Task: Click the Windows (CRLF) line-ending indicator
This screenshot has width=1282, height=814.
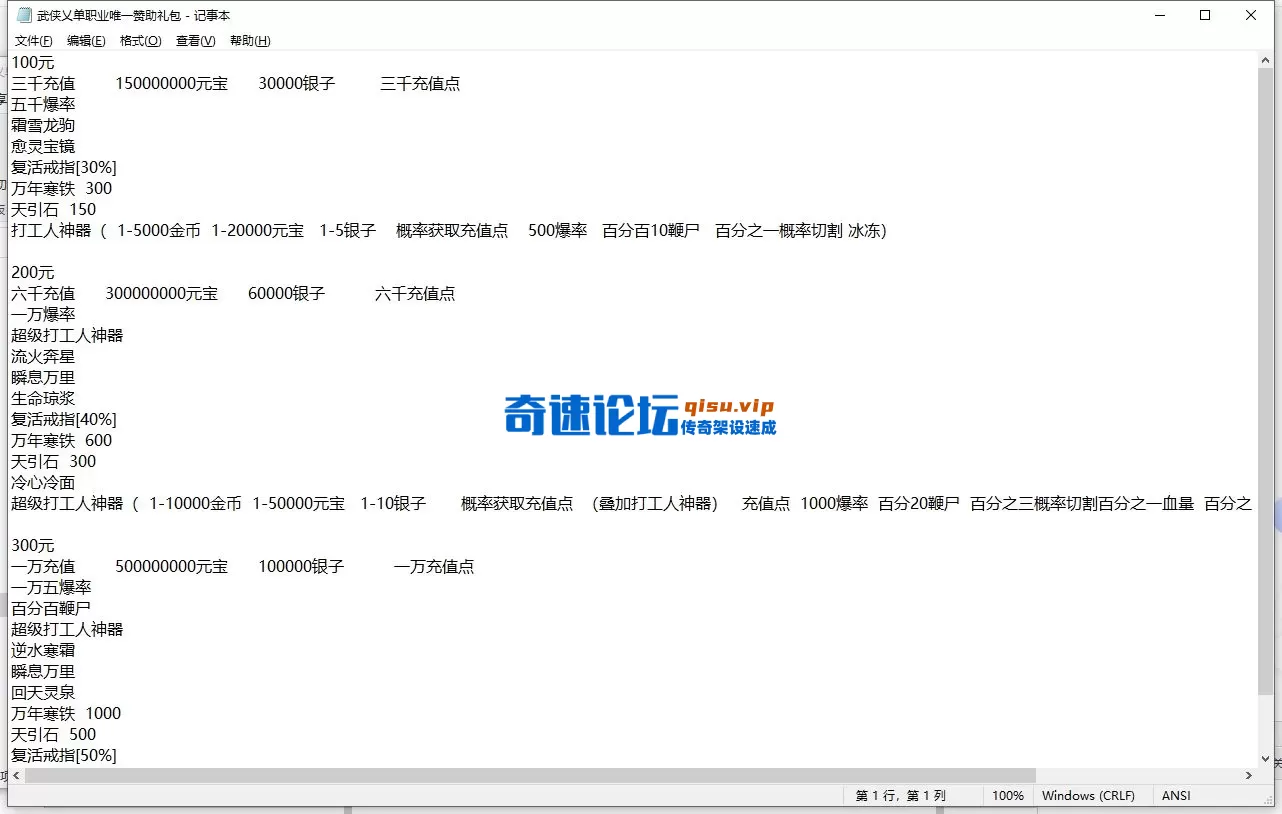Action: (x=1089, y=795)
